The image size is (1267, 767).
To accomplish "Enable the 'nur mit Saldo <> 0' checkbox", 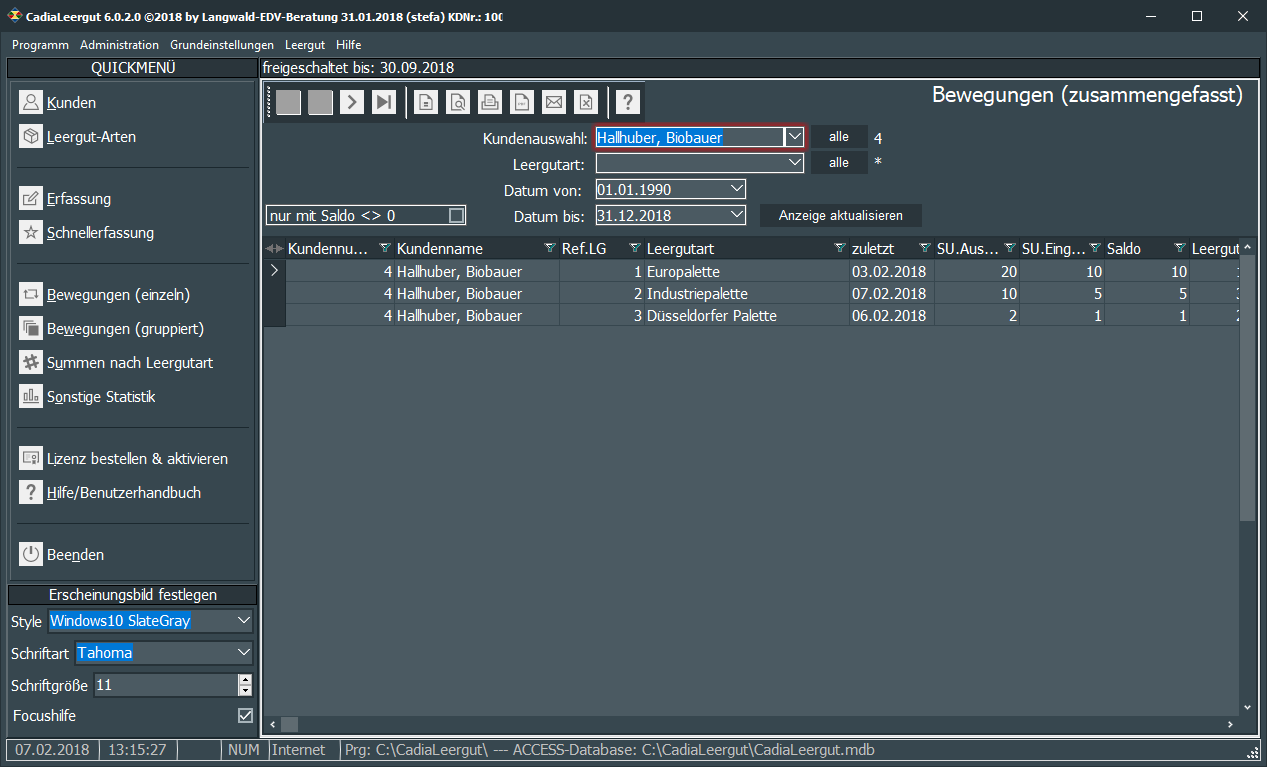I will 456,215.
